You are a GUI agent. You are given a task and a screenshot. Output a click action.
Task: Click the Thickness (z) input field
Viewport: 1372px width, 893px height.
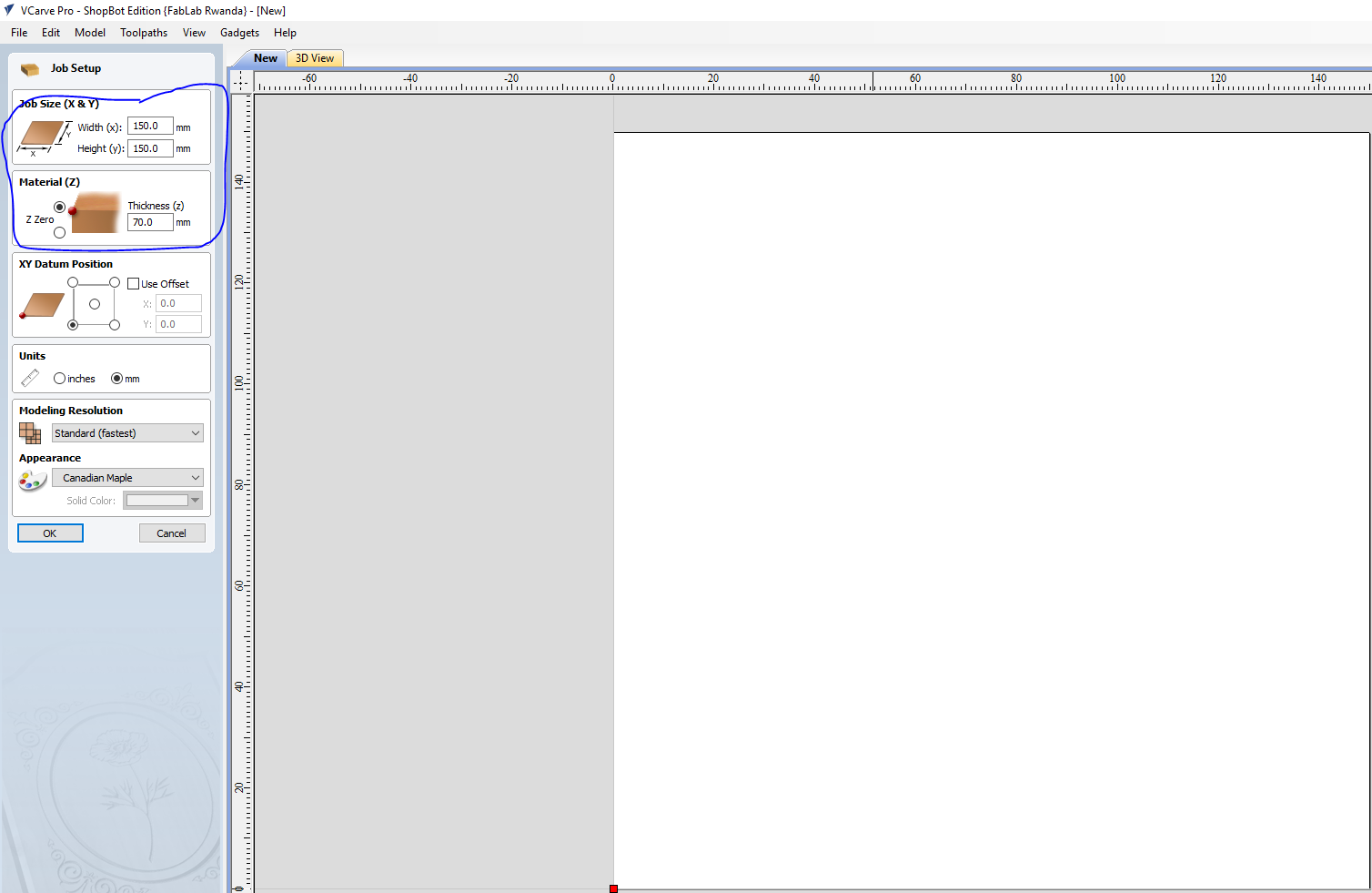(150, 222)
